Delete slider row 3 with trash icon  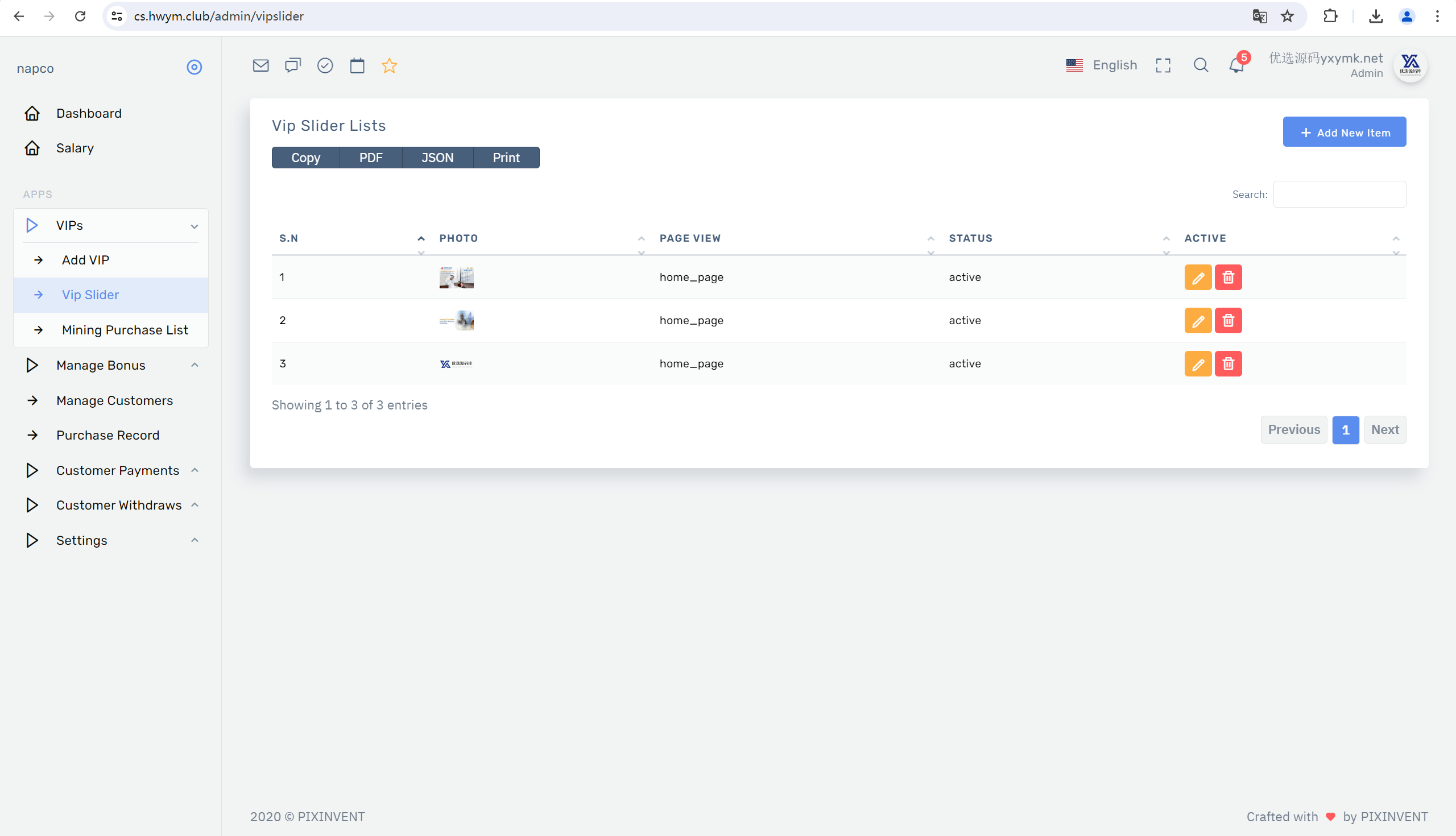[x=1228, y=363]
